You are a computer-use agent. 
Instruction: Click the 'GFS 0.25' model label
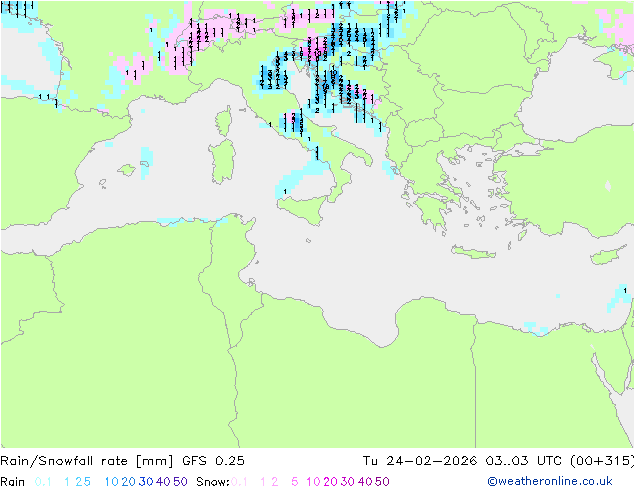pyautogui.click(x=213, y=461)
